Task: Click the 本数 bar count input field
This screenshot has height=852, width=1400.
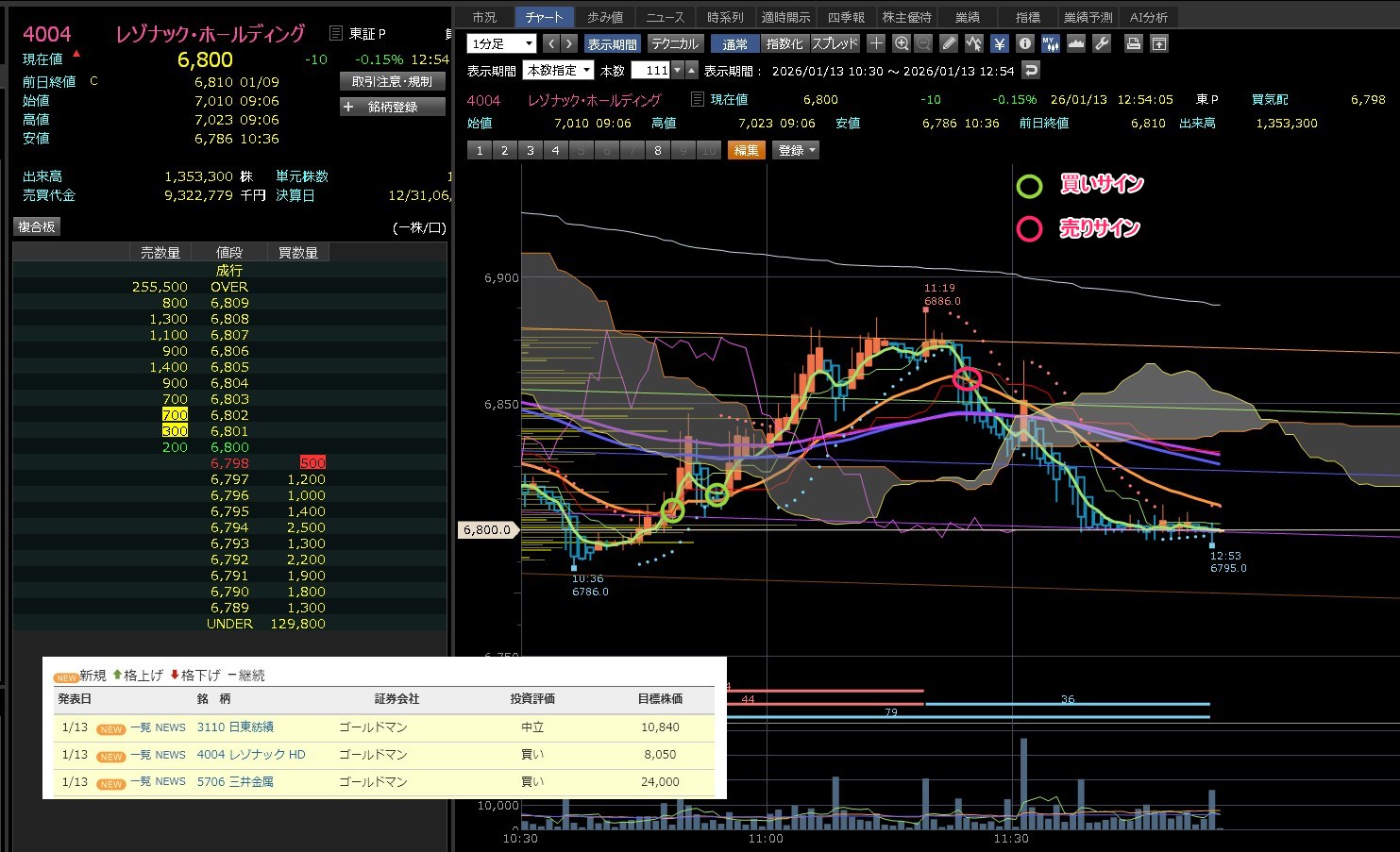Action: click(650, 71)
